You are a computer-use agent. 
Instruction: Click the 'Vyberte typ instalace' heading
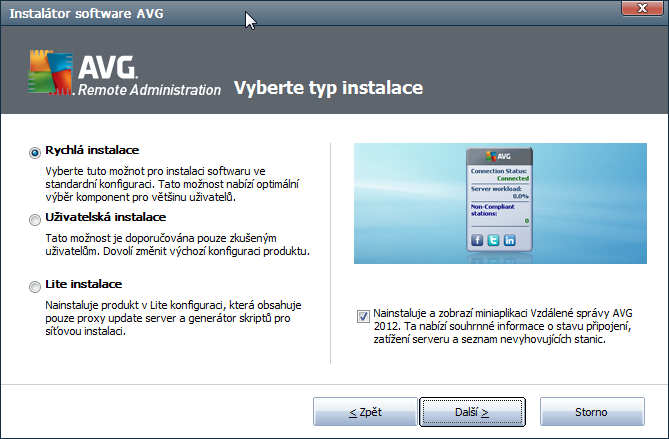(329, 88)
